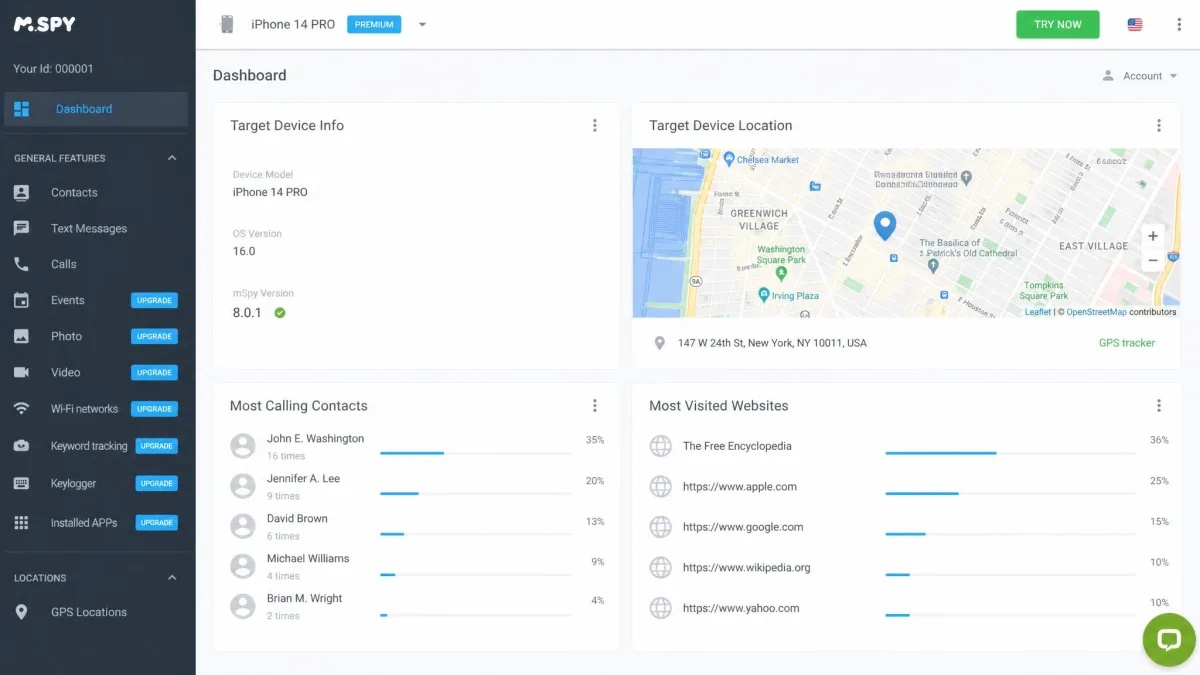1200x675 pixels.
Task: Open the US flag language selector
Action: tap(1135, 24)
